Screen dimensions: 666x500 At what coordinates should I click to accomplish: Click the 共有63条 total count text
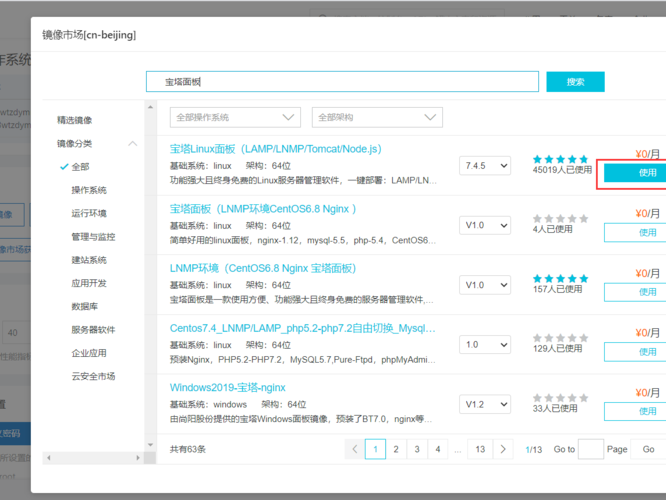pyautogui.click(x=188, y=449)
